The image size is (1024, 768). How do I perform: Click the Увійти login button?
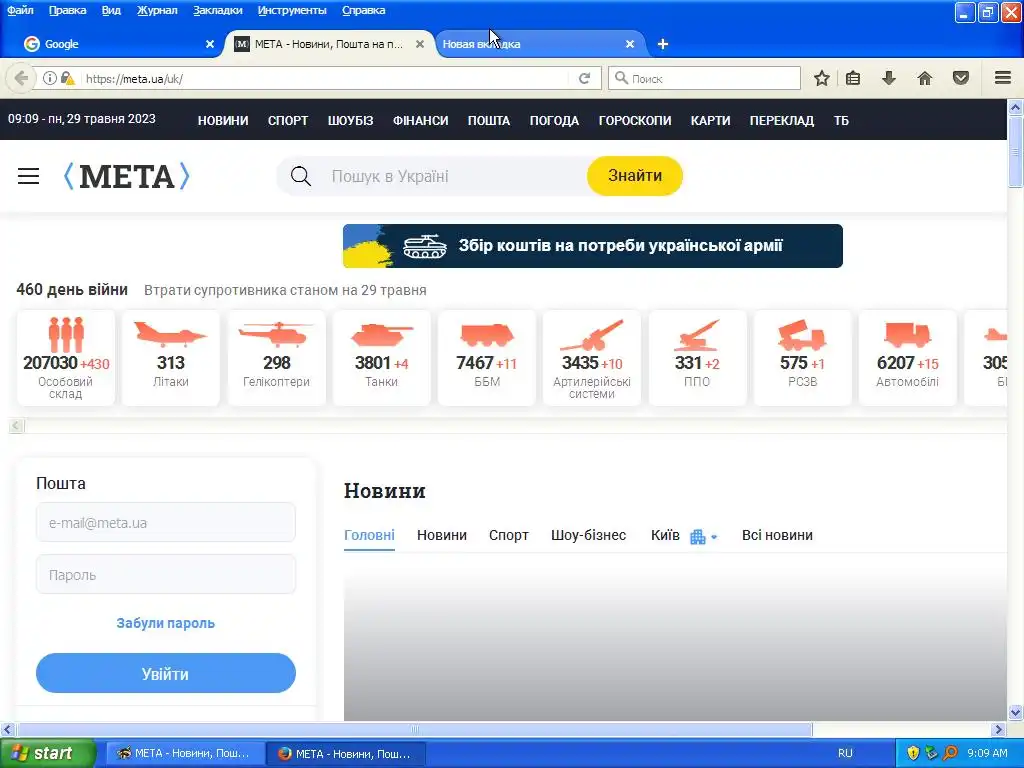click(x=166, y=673)
